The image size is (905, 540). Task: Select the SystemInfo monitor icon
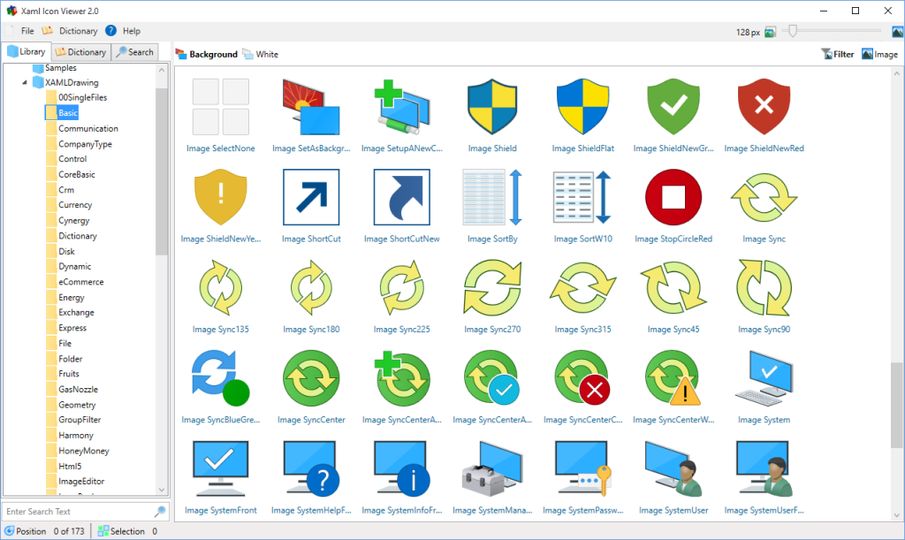click(402, 469)
